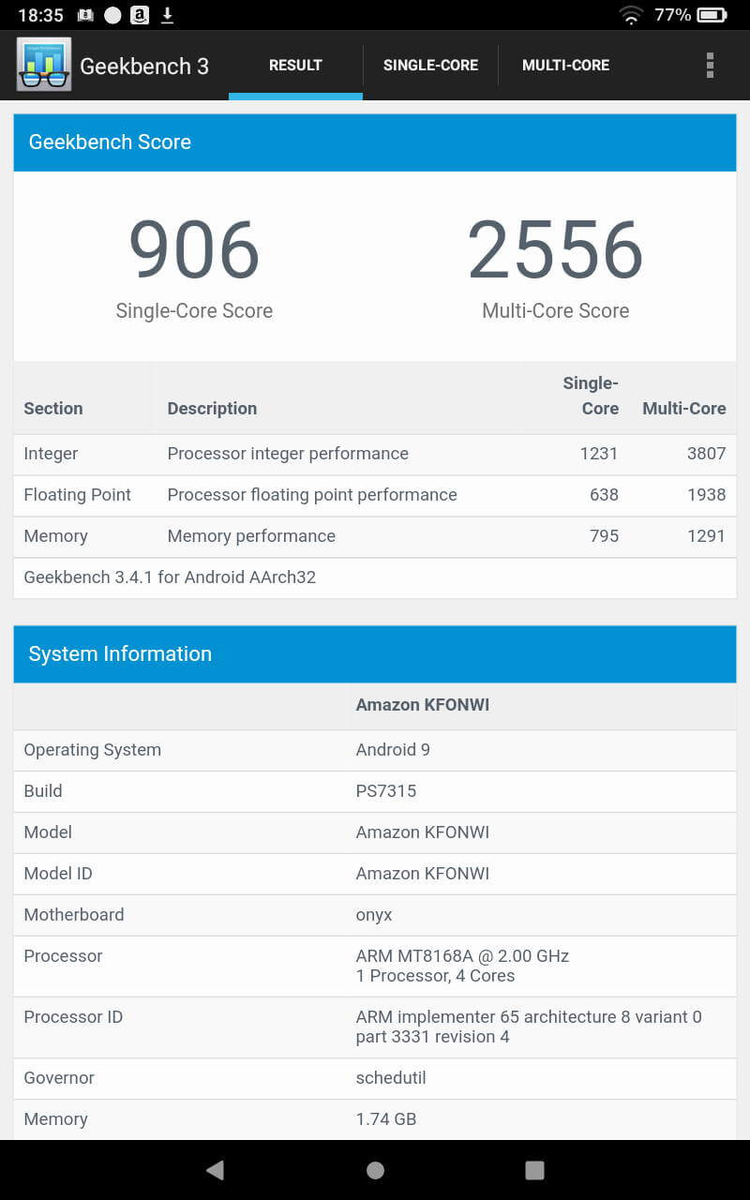Tap Memory multi-core value 1291
Image resolution: width=750 pixels, height=1200 pixels.
[x=706, y=536]
